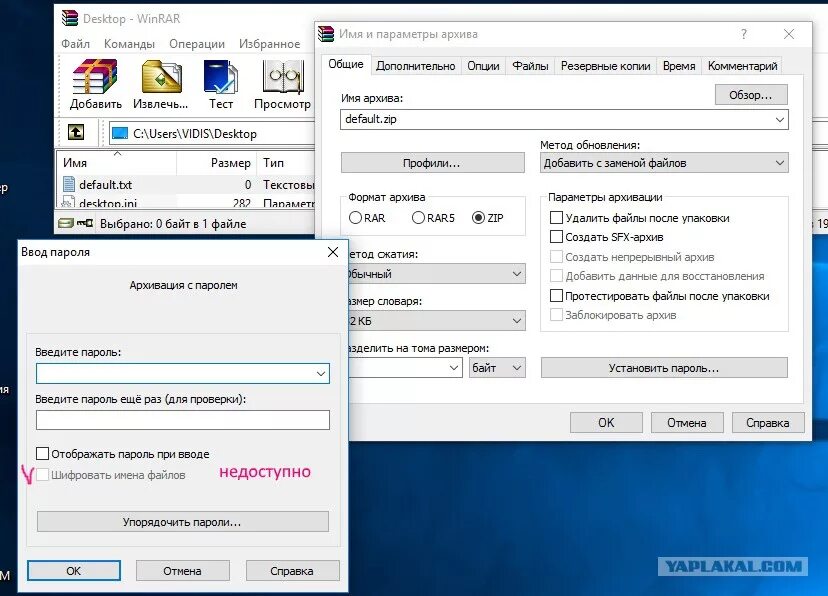Open the Операции menu in WinRAR
This screenshot has height=596, width=828.
point(197,44)
